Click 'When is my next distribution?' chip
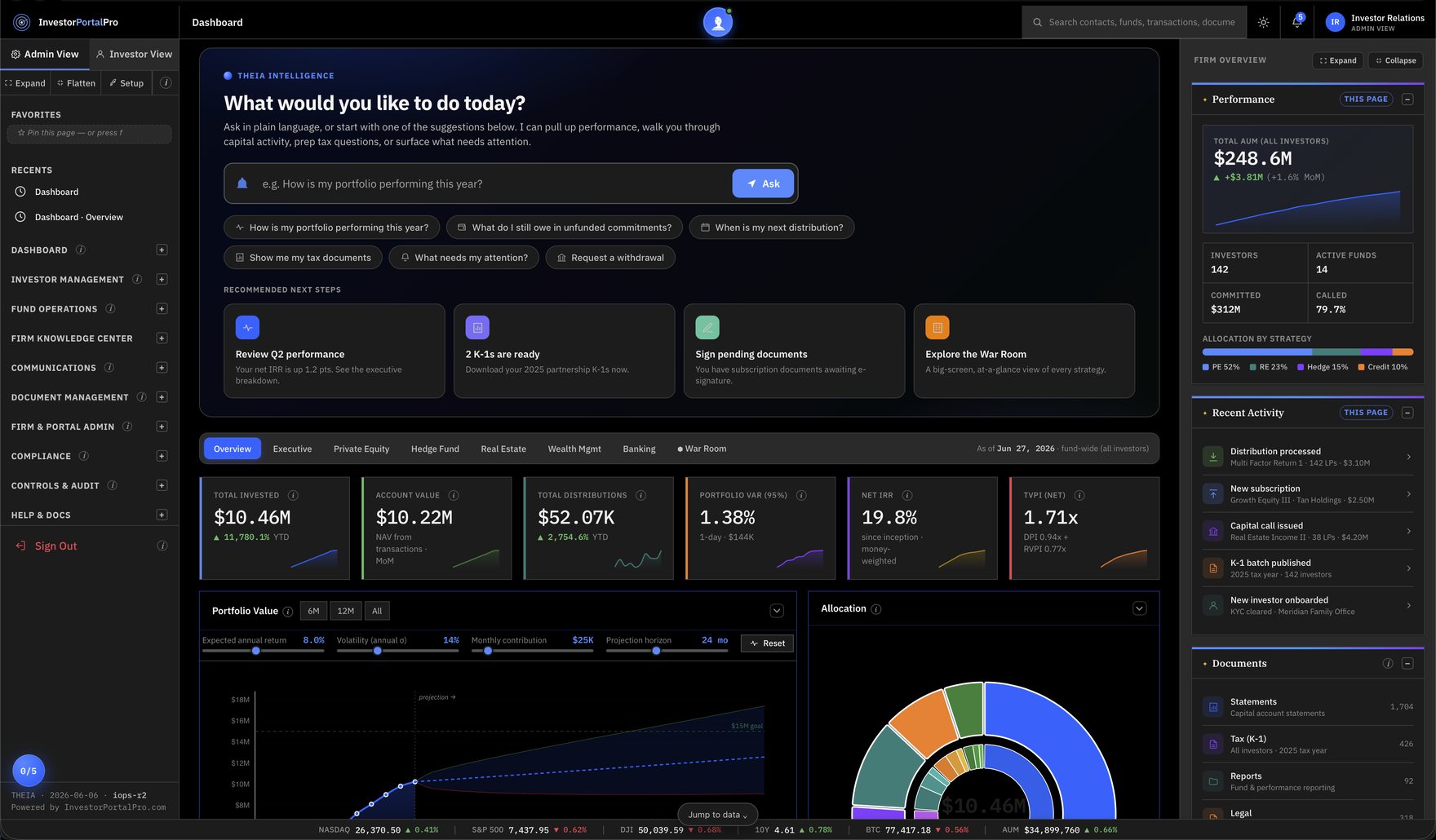 [x=772, y=228]
